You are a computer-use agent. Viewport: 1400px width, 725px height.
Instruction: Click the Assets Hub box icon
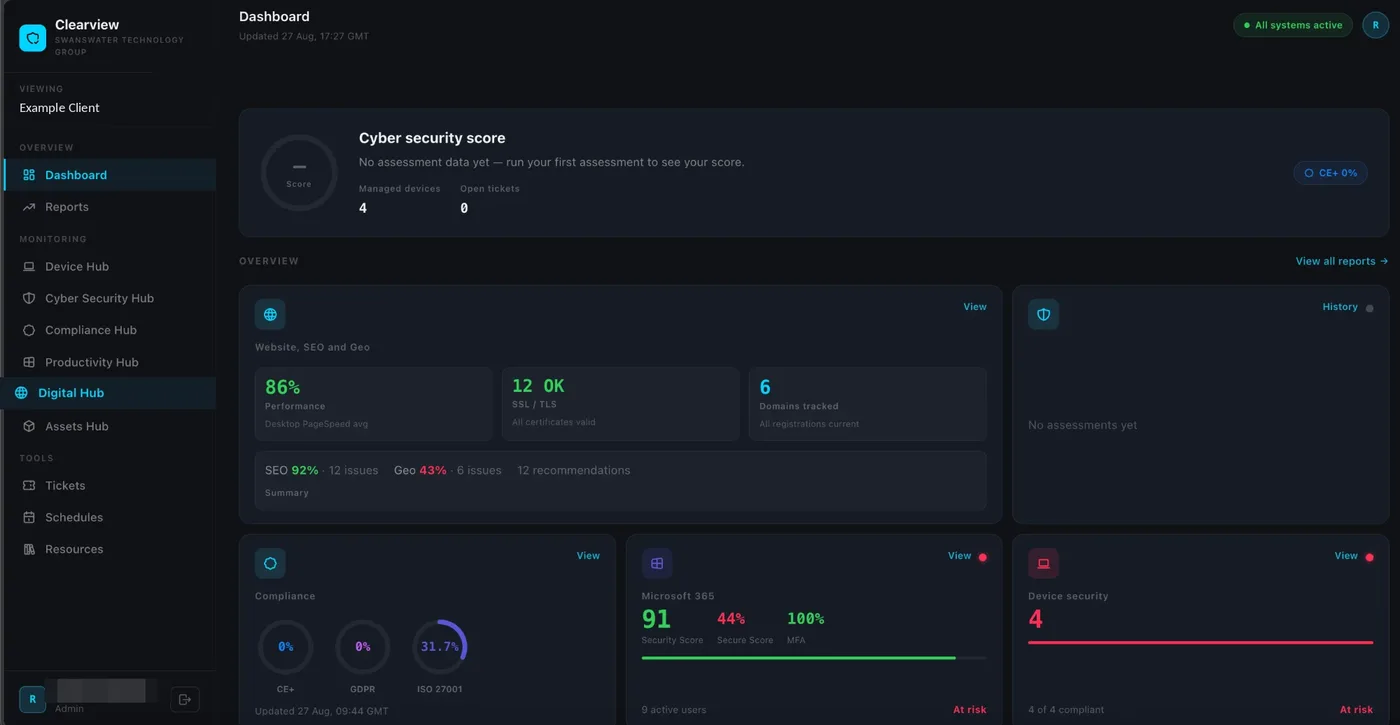[29, 426]
